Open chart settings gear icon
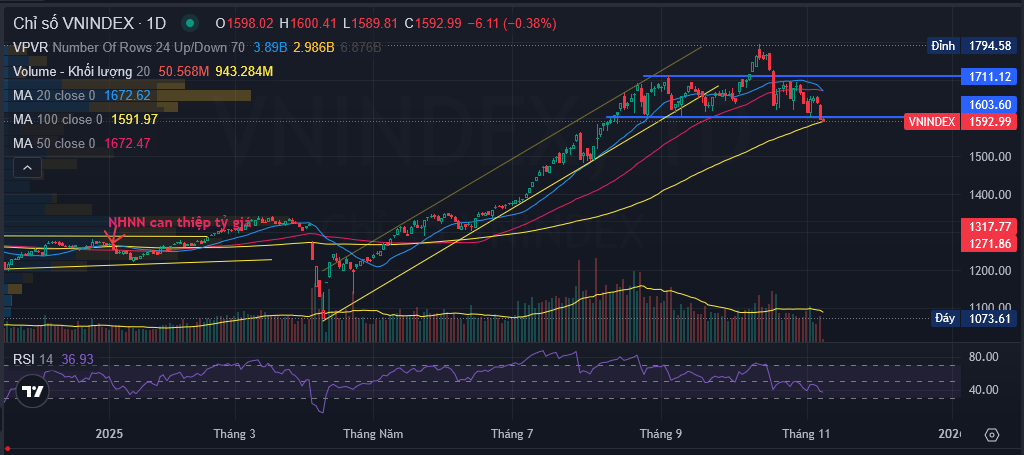The image size is (1024, 455). pyautogui.click(x=991, y=435)
